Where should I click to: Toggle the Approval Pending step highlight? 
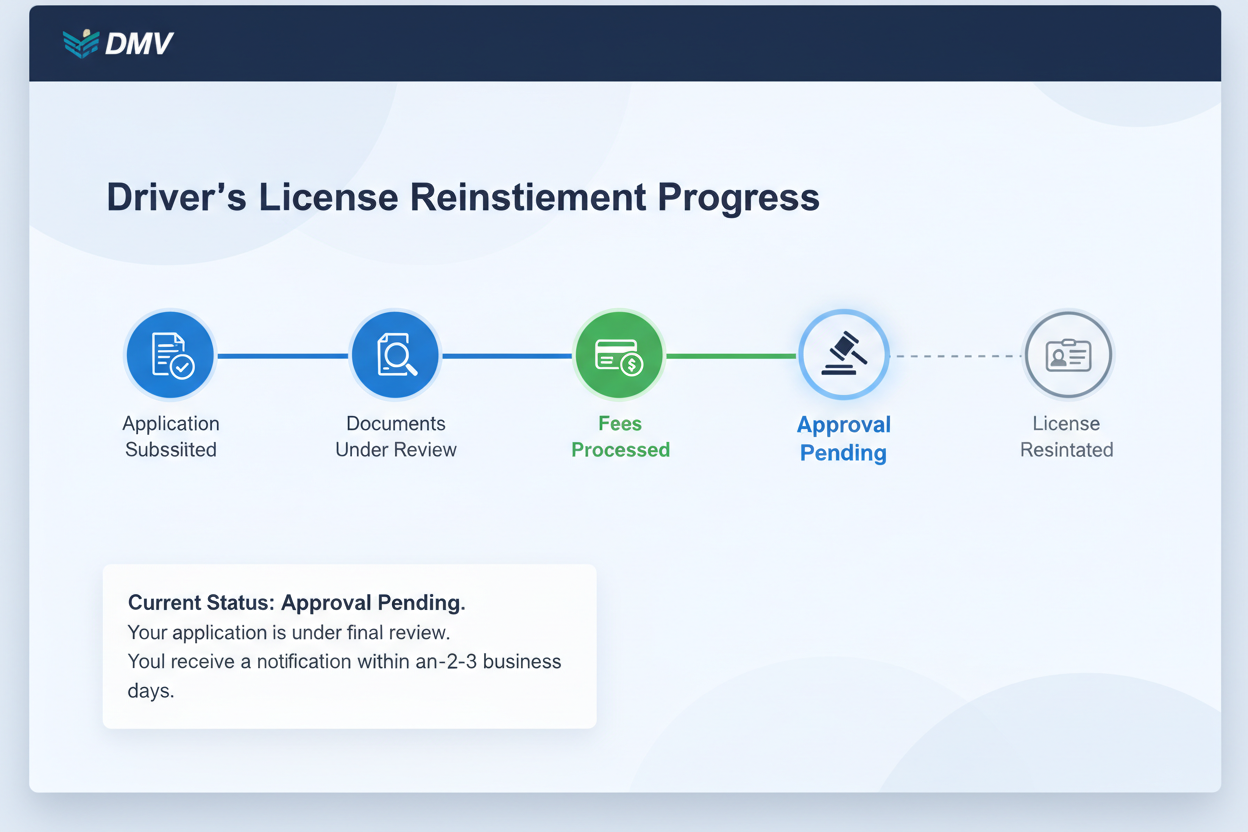click(843, 354)
